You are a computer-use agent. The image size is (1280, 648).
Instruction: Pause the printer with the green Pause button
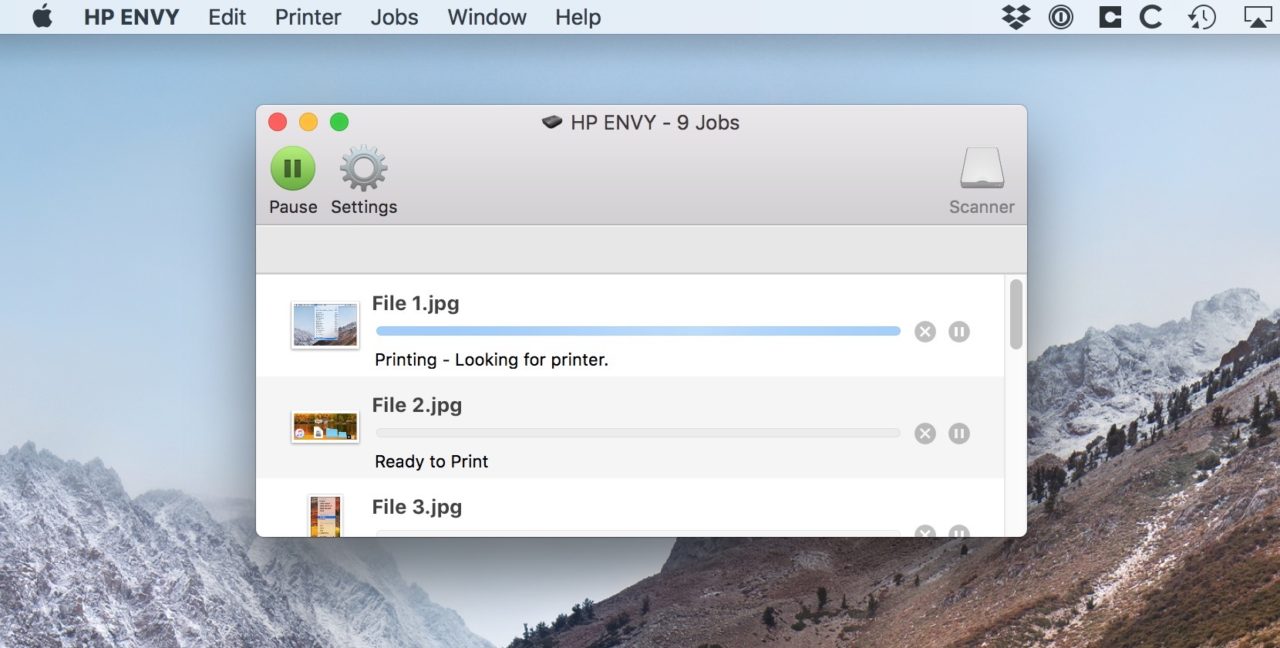coord(293,168)
